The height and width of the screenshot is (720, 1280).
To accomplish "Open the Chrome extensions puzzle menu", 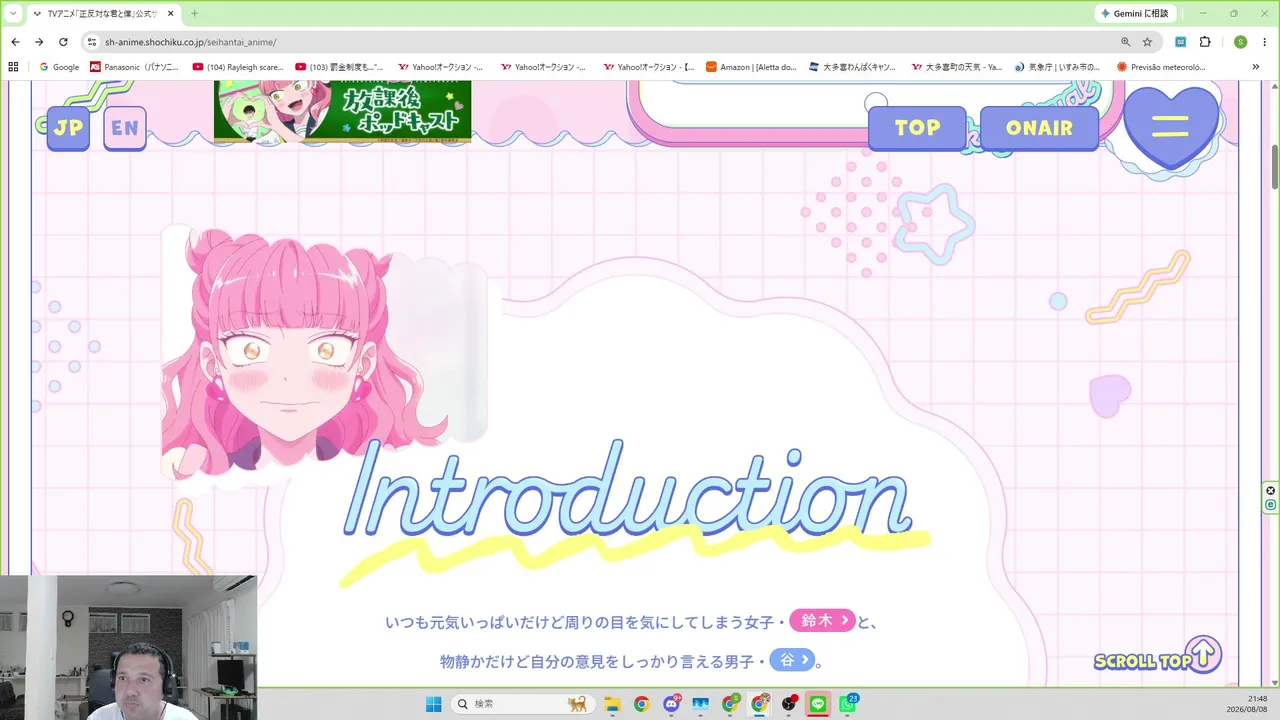I will pos(1205,42).
